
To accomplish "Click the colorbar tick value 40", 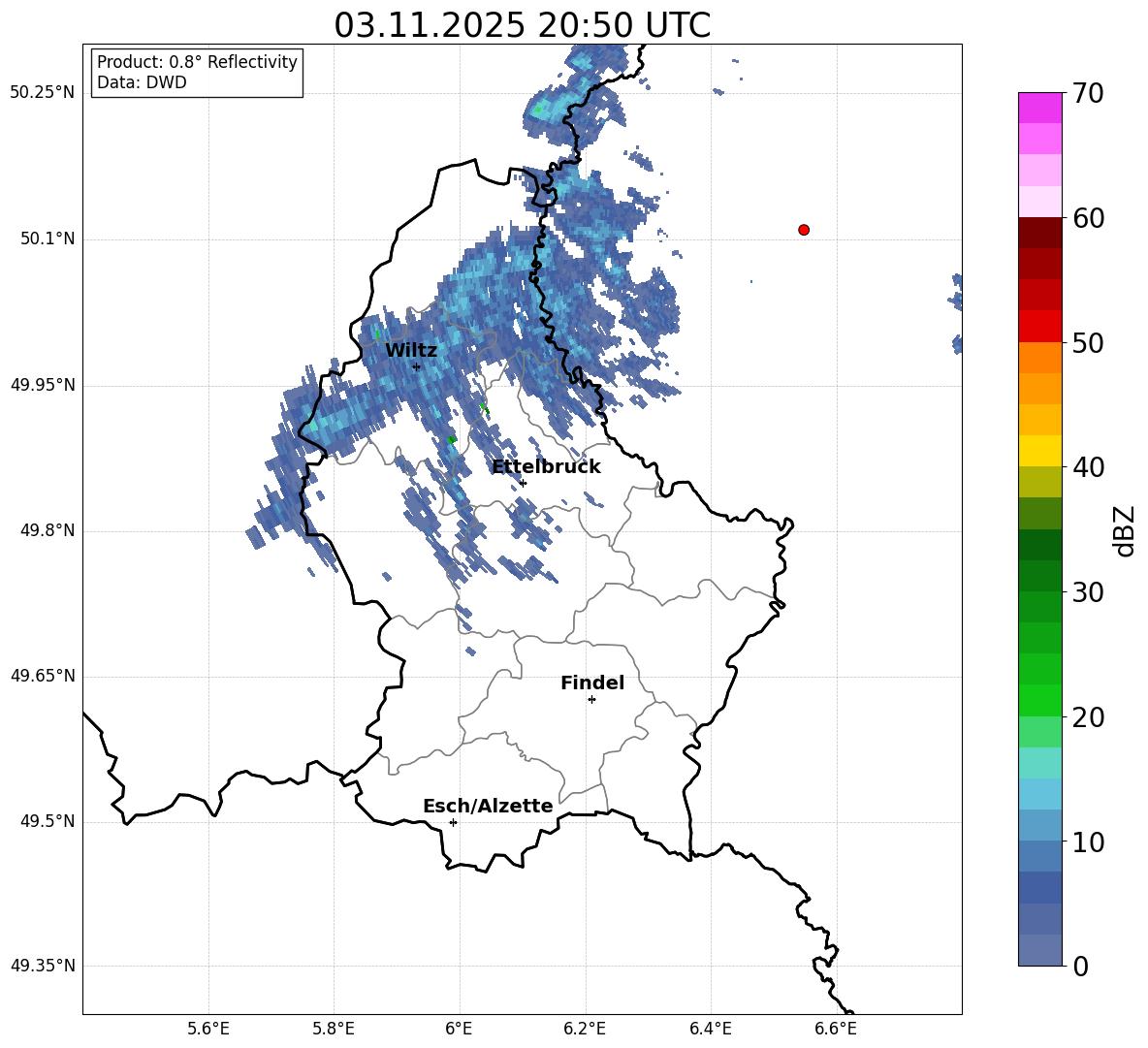I will [x=1088, y=467].
